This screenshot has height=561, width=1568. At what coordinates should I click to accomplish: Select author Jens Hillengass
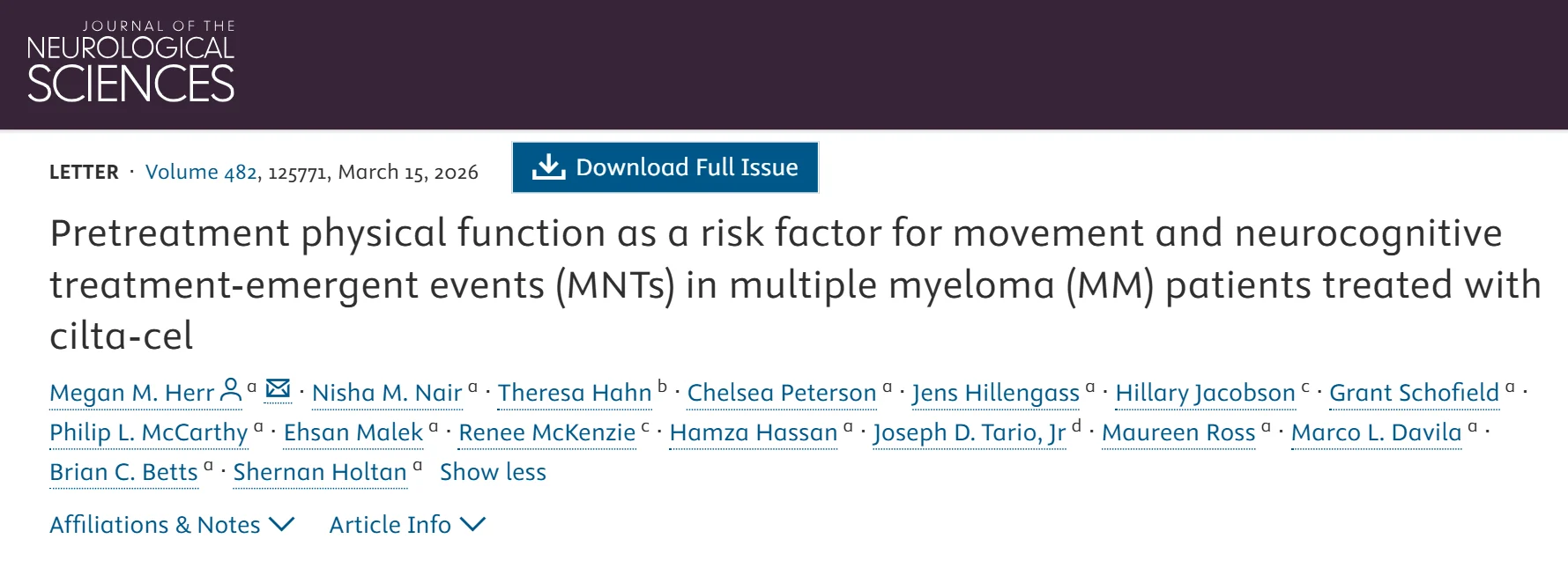[x=996, y=393]
